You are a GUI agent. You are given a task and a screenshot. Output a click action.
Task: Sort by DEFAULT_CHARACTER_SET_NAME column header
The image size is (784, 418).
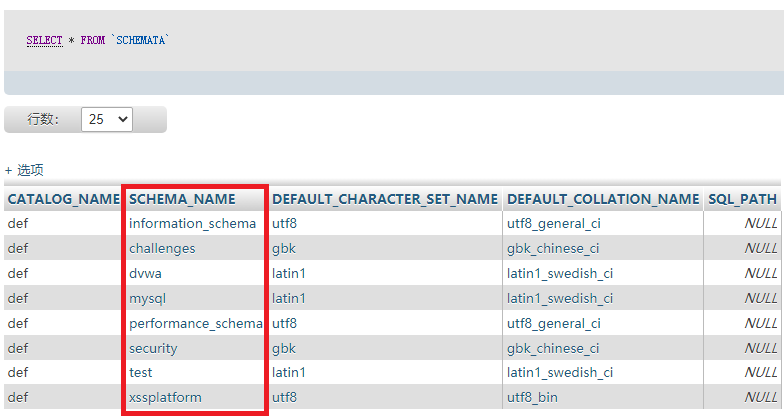[x=384, y=199]
